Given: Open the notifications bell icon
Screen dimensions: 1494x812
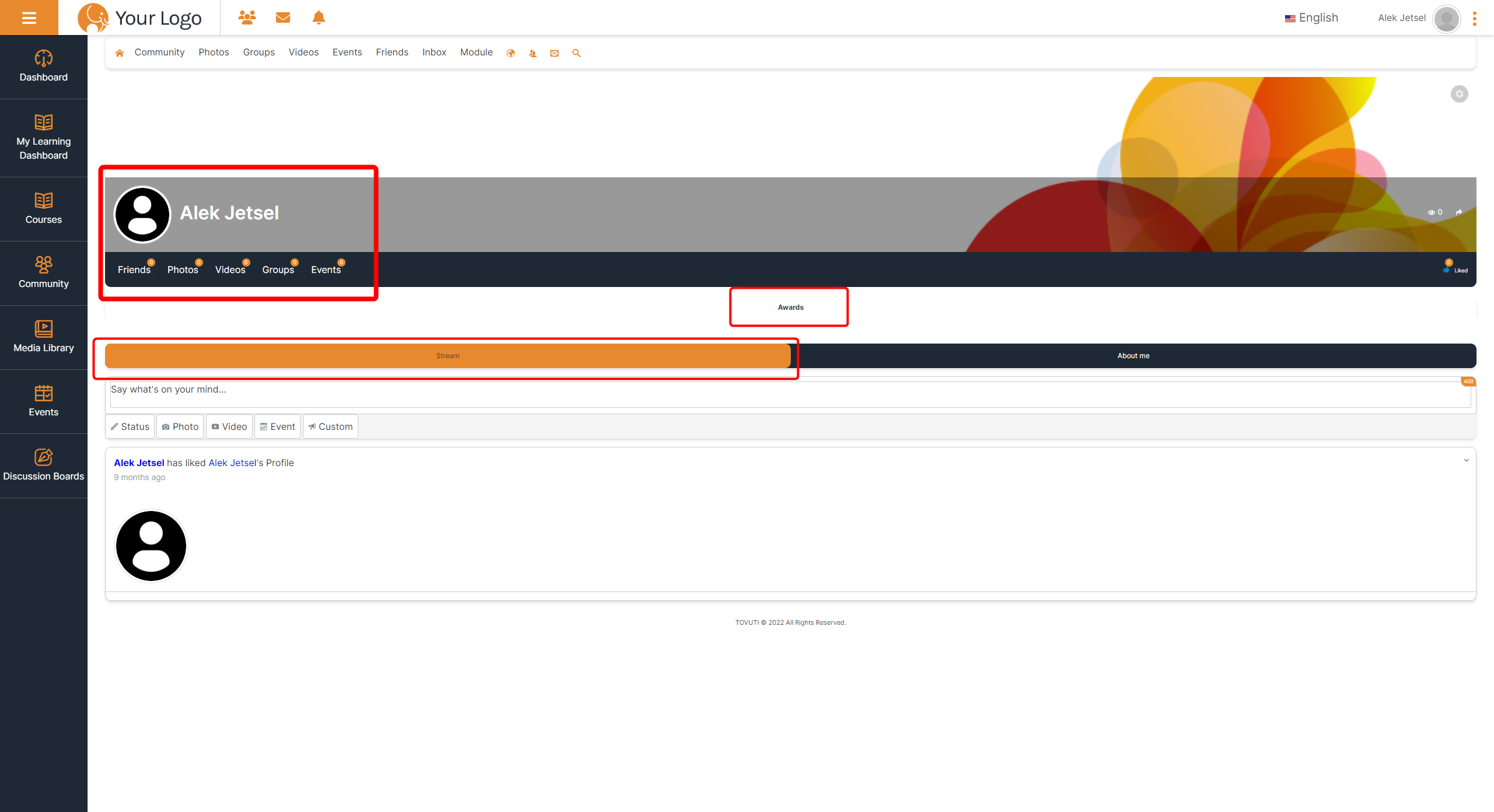Looking at the screenshot, I should tap(319, 17).
